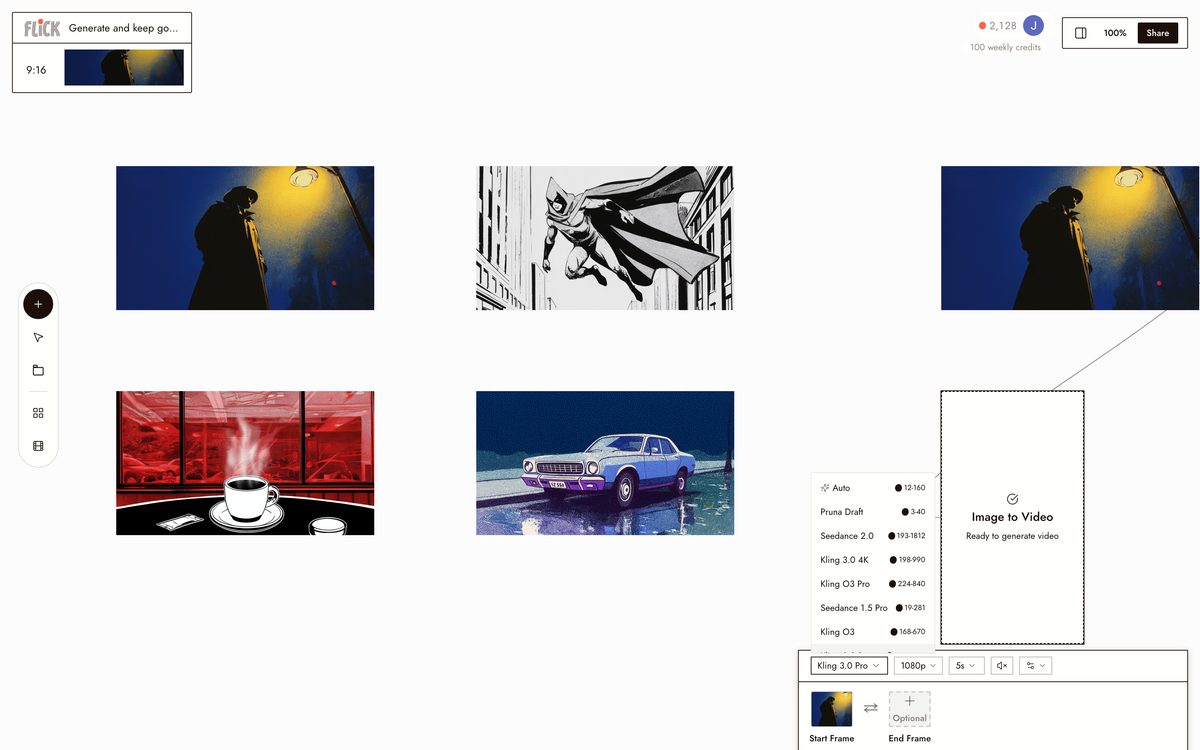Select the left streetlamp silhouette image
Viewport: 1200px width, 750px height.
[x=245, y=238]
